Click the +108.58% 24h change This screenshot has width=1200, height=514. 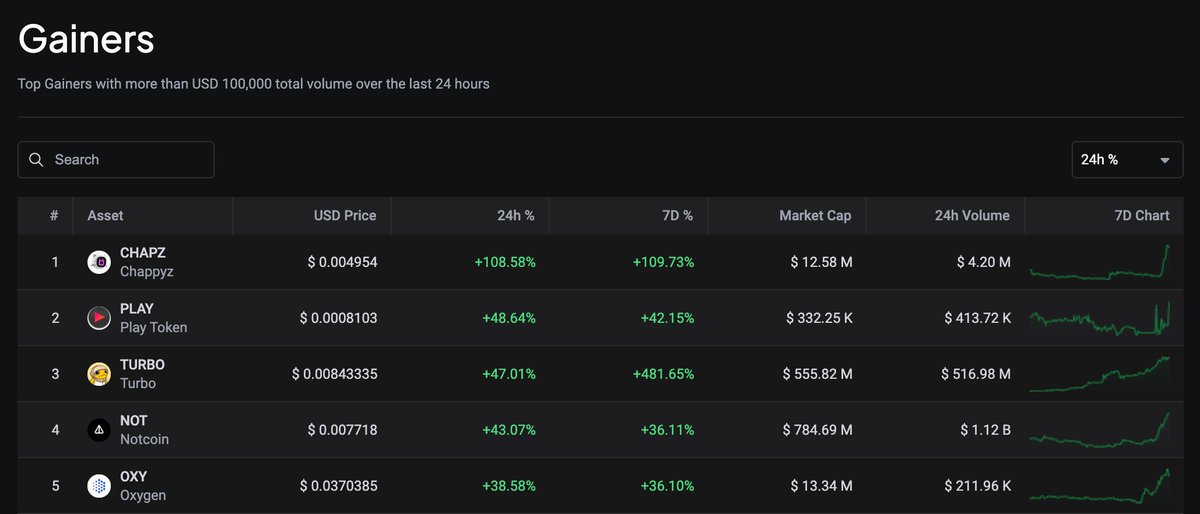[x=505, y=262]
